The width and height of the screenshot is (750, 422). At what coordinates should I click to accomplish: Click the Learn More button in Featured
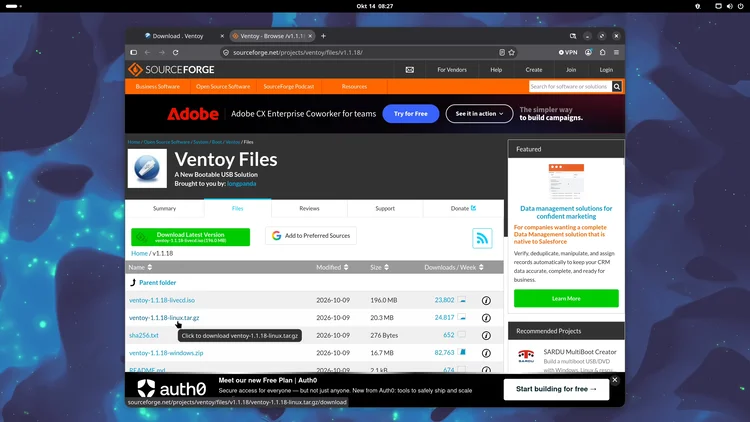pyautogui.click(x=566, y=299)
